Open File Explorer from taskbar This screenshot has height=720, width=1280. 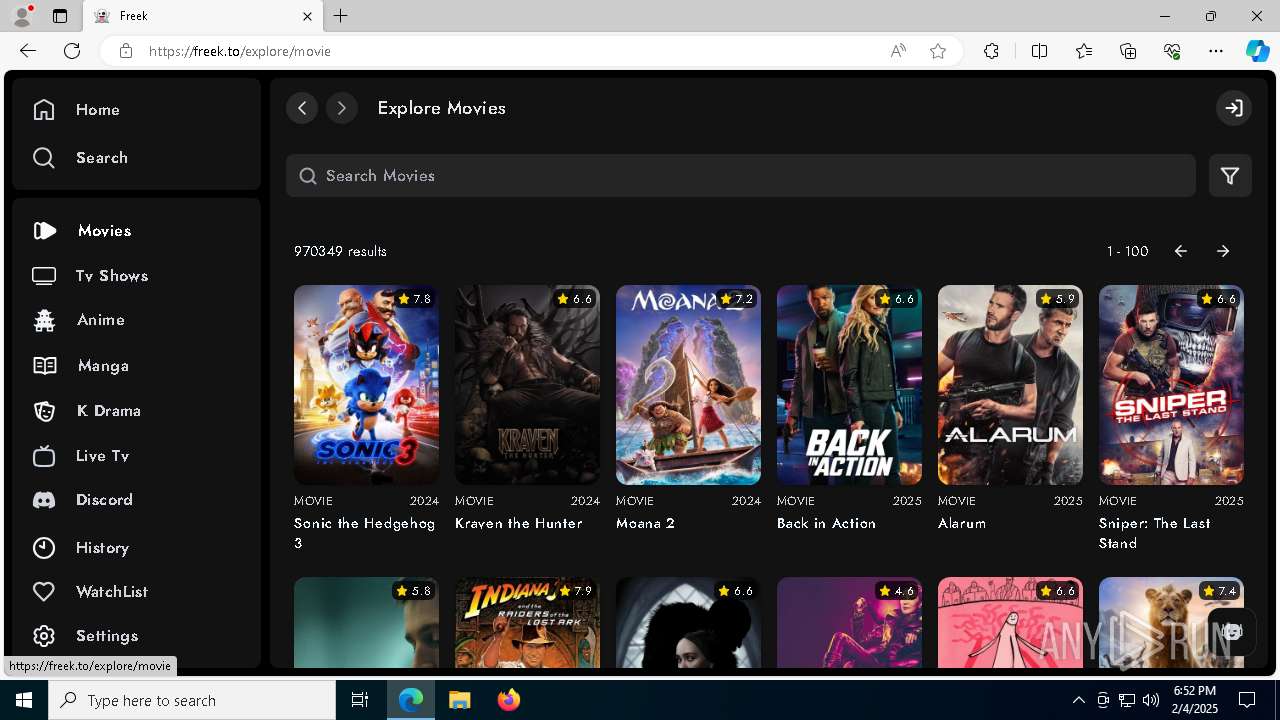pyautogui.click(x=460, y=700)
